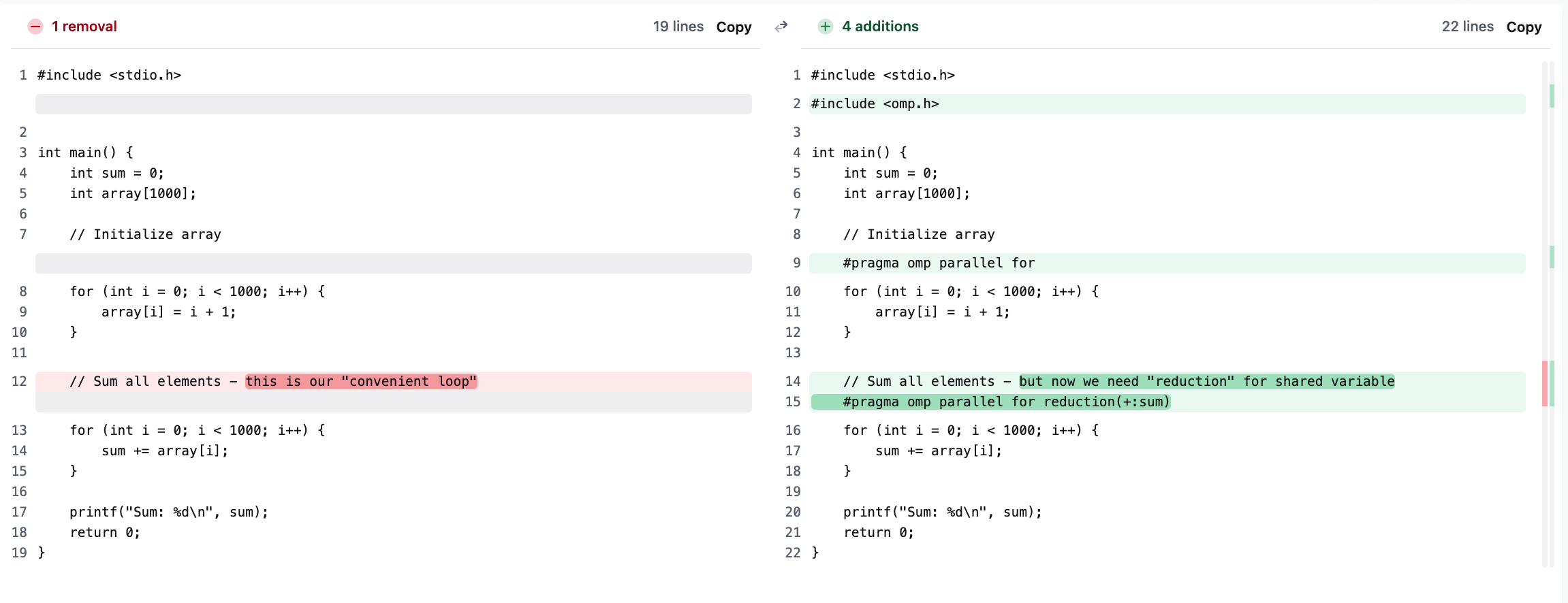Click the left pane '#include <stdio.h>' line
The width and height of the screenshot is (1568, 603).
coord(110,76)
